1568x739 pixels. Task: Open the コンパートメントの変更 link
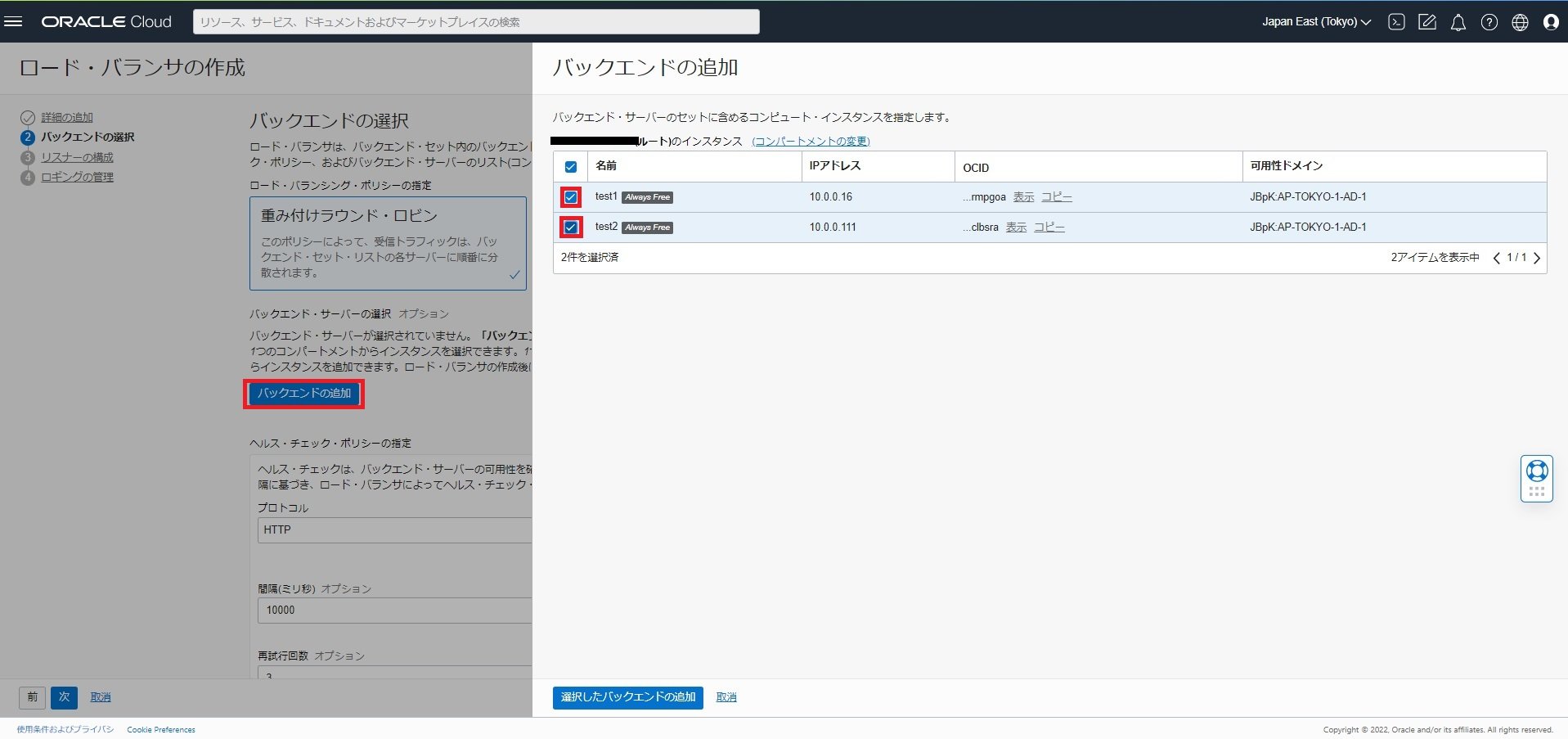(810, 141)
